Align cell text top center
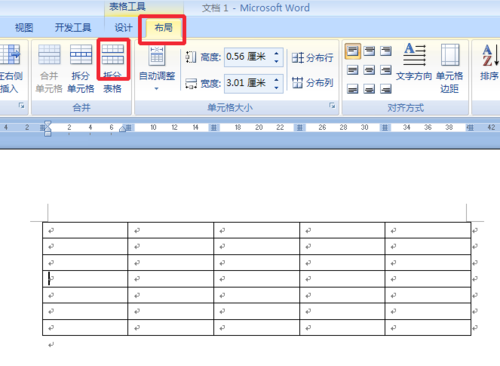Image resolution: width=500 pixels, height=366 pixels. [x=369, y=51]
